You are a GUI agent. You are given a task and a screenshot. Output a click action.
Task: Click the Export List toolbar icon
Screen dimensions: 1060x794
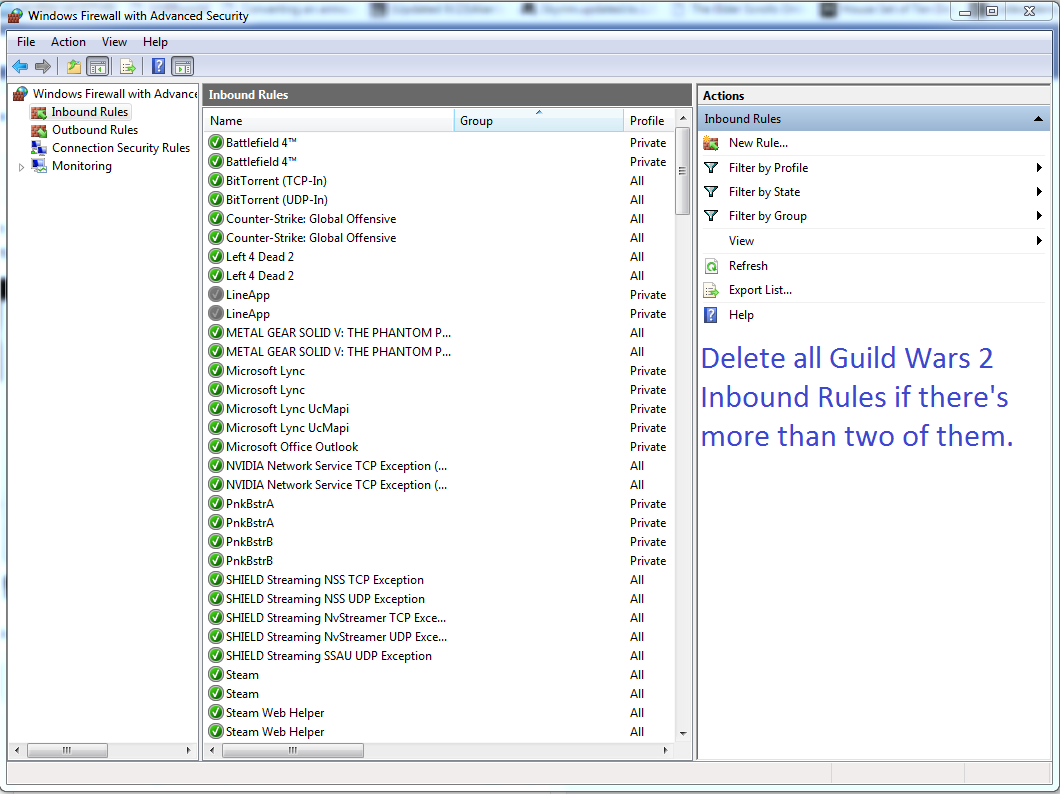point(128,66)
